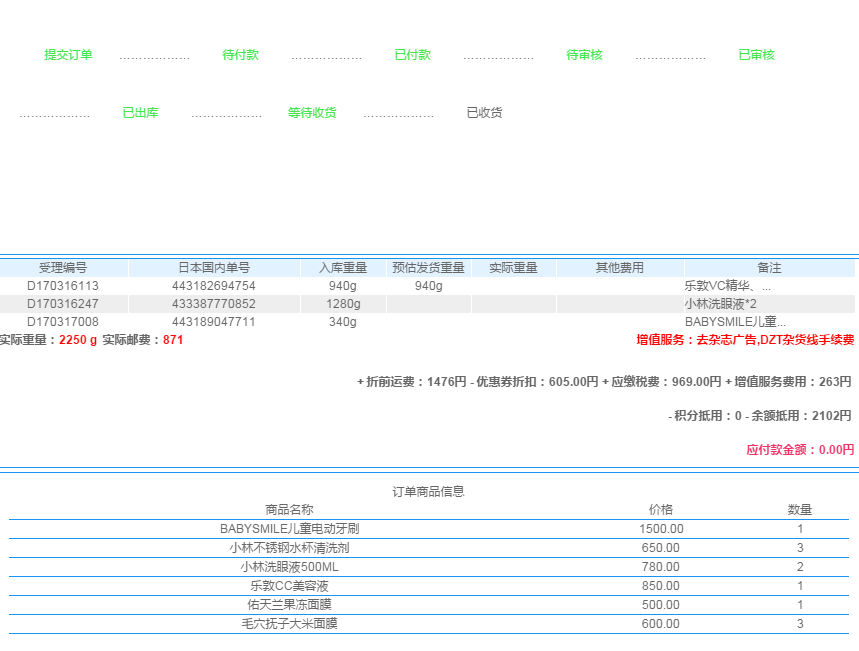Click the 已收货 status step
The width and height of the screenshot is (859, 651).
click(484, 113)
